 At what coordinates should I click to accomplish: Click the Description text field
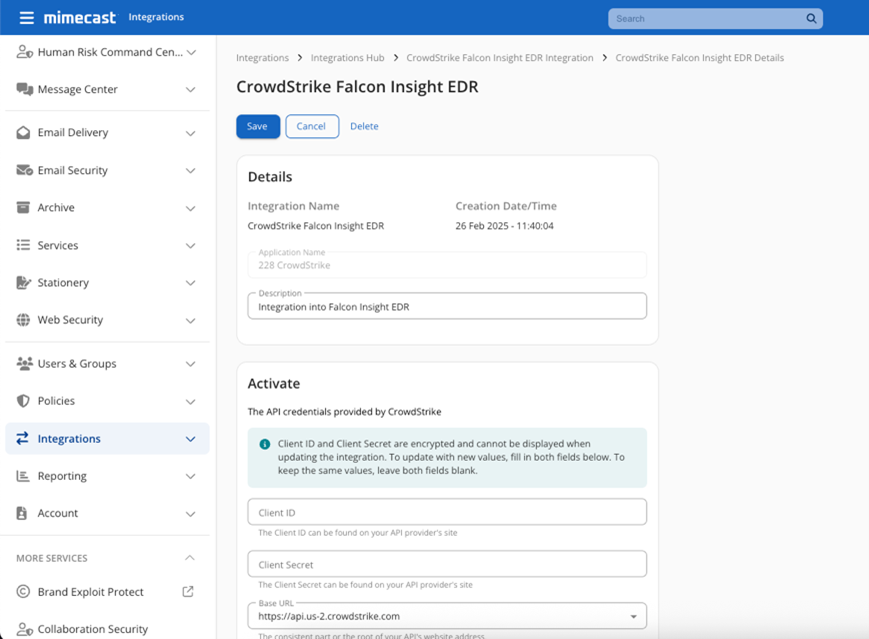447,306
